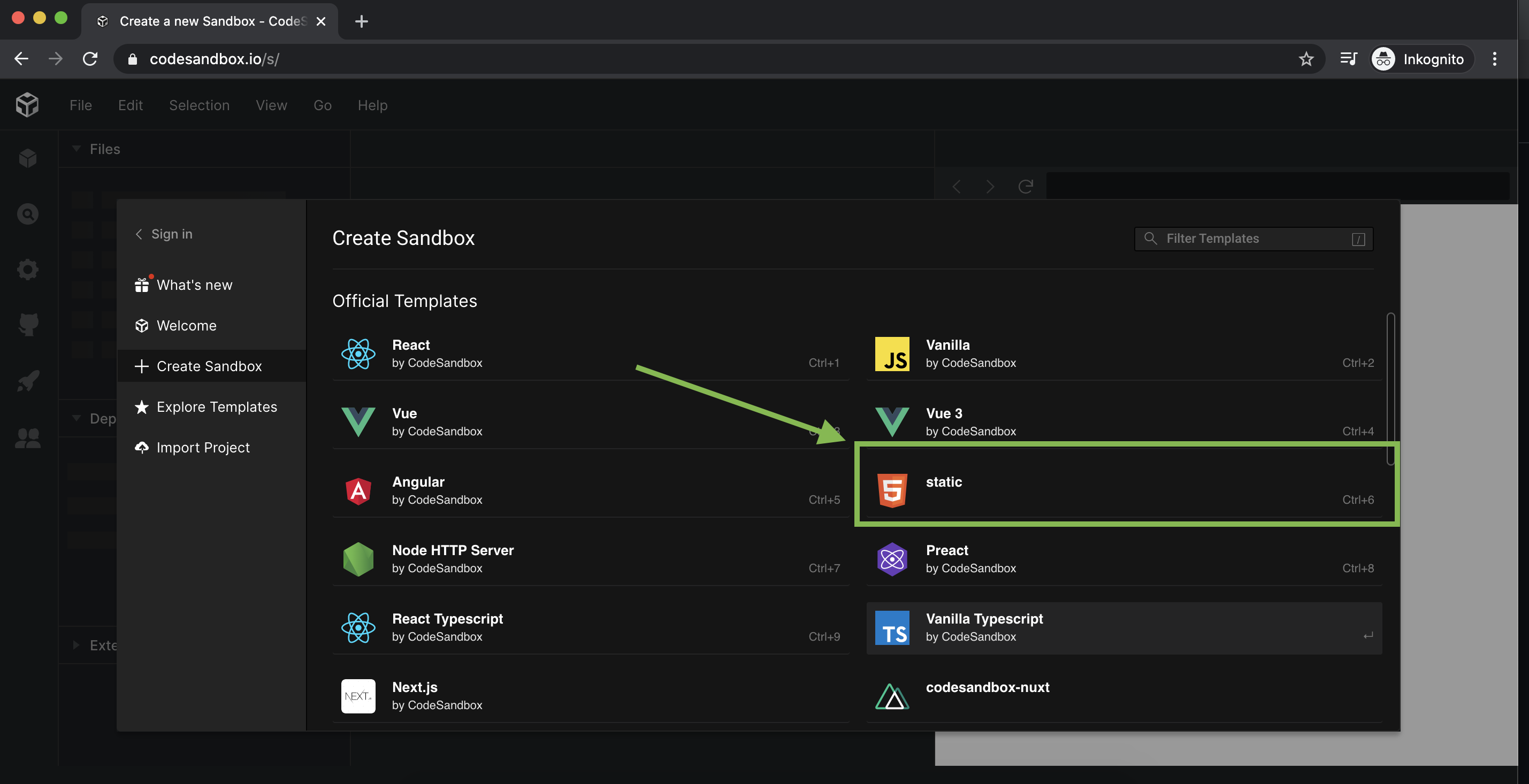Open the Chrome three-dot menu
Image resolution: width=1529 pixels, height=784 pixels.
[x=1495, y=59]
